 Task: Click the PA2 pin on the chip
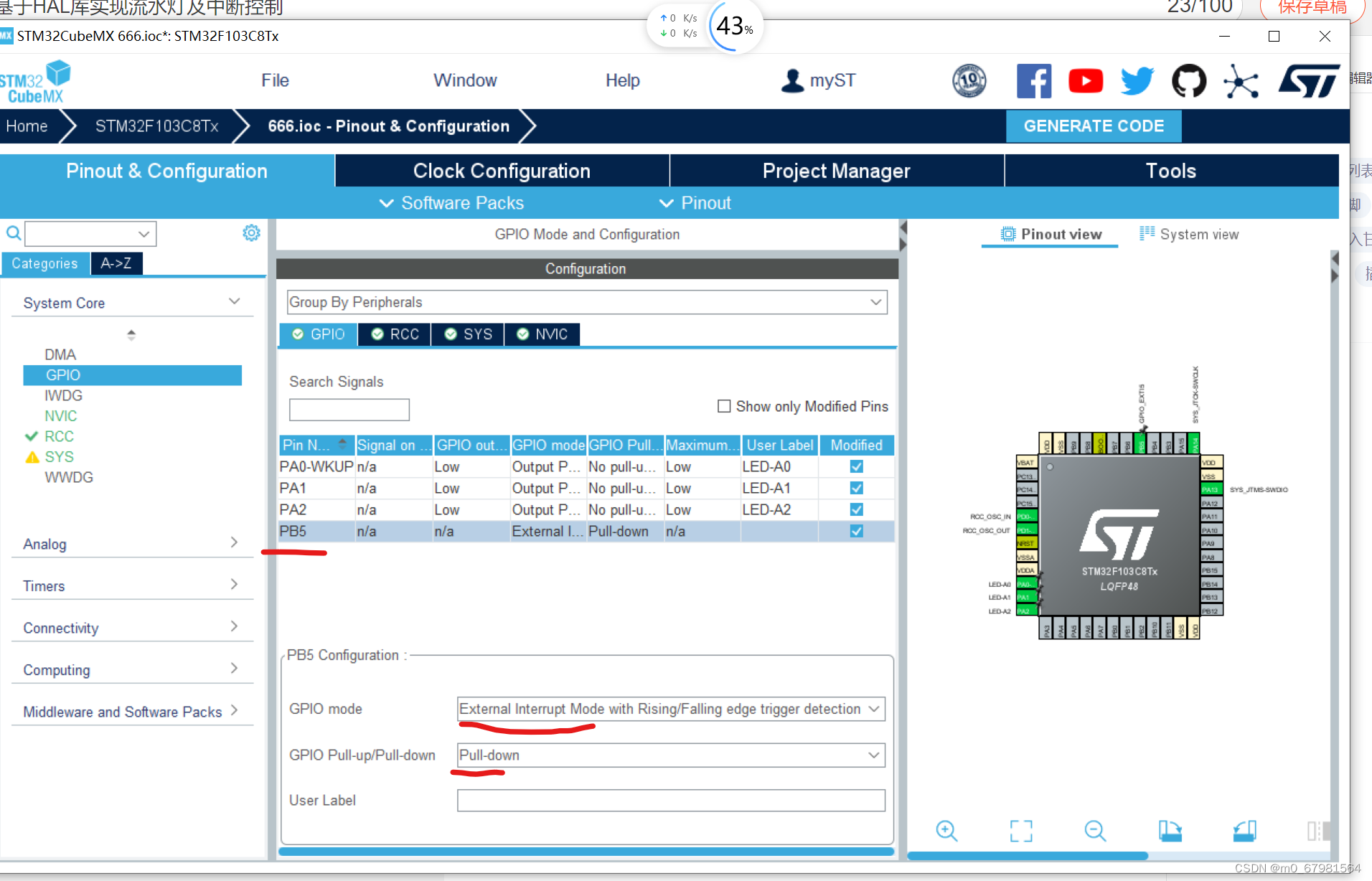1026,611
